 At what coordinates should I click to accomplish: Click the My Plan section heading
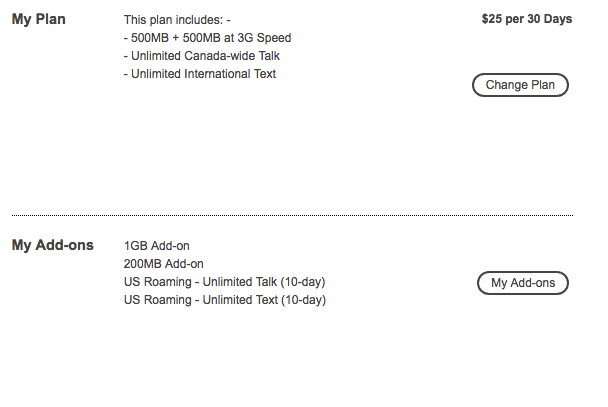pos(39,19)
